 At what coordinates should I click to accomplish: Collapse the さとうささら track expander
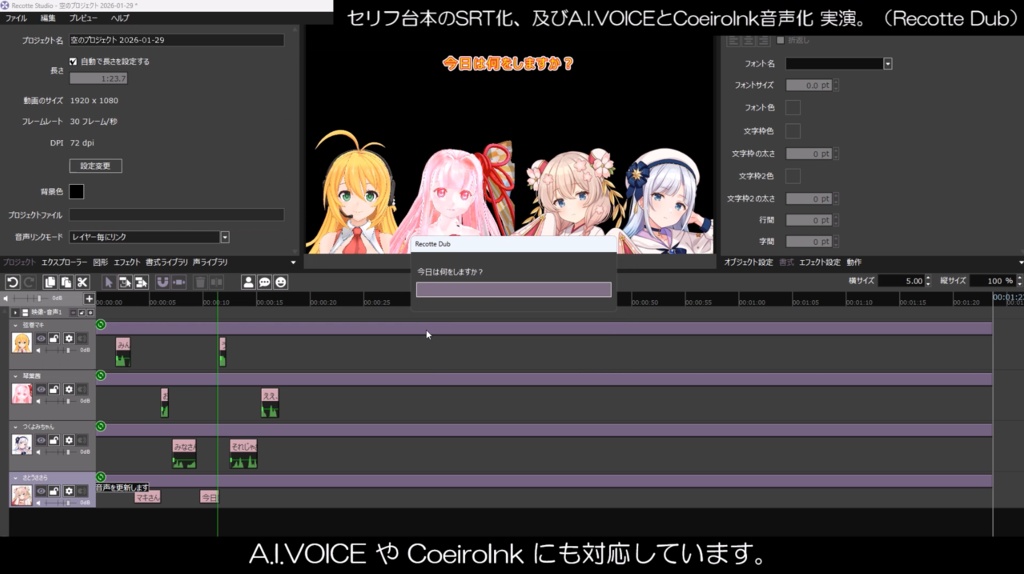tap(16, 478)
